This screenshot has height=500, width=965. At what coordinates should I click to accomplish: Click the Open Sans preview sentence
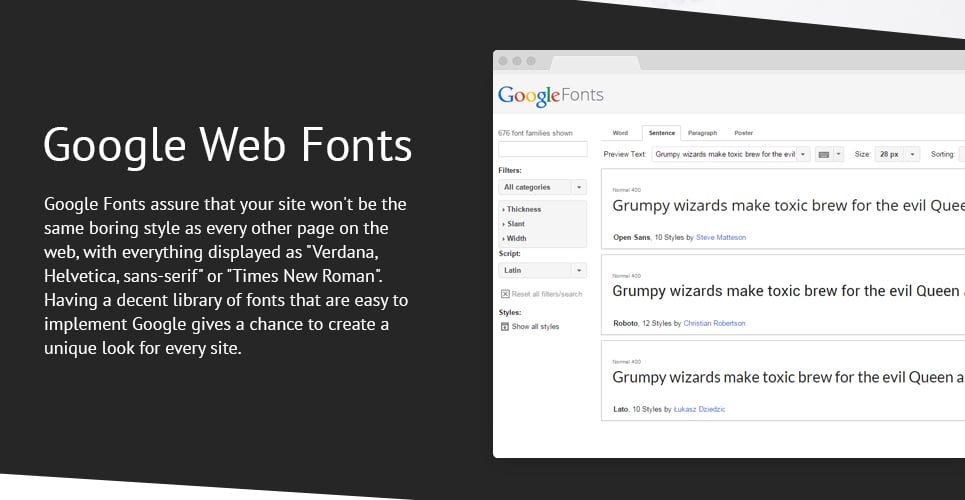(x=788, y=206)
